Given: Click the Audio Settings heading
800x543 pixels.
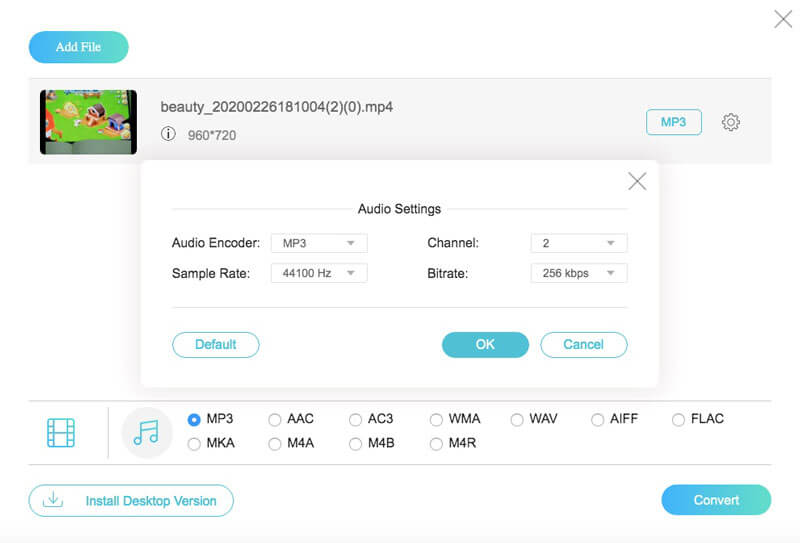Looking at the screenshot, I should [x=399, y=209].
